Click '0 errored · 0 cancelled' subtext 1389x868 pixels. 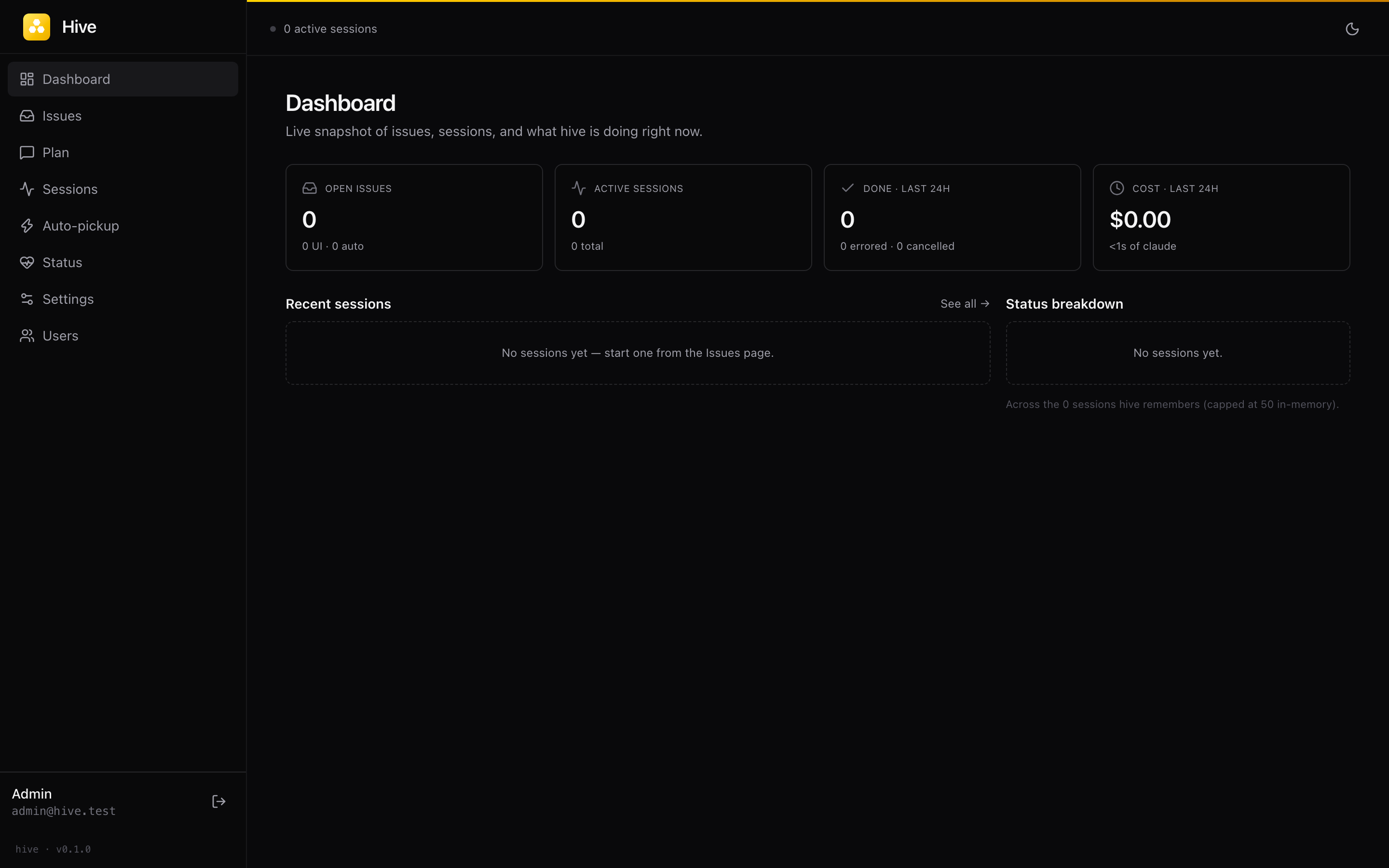(897, 246)
